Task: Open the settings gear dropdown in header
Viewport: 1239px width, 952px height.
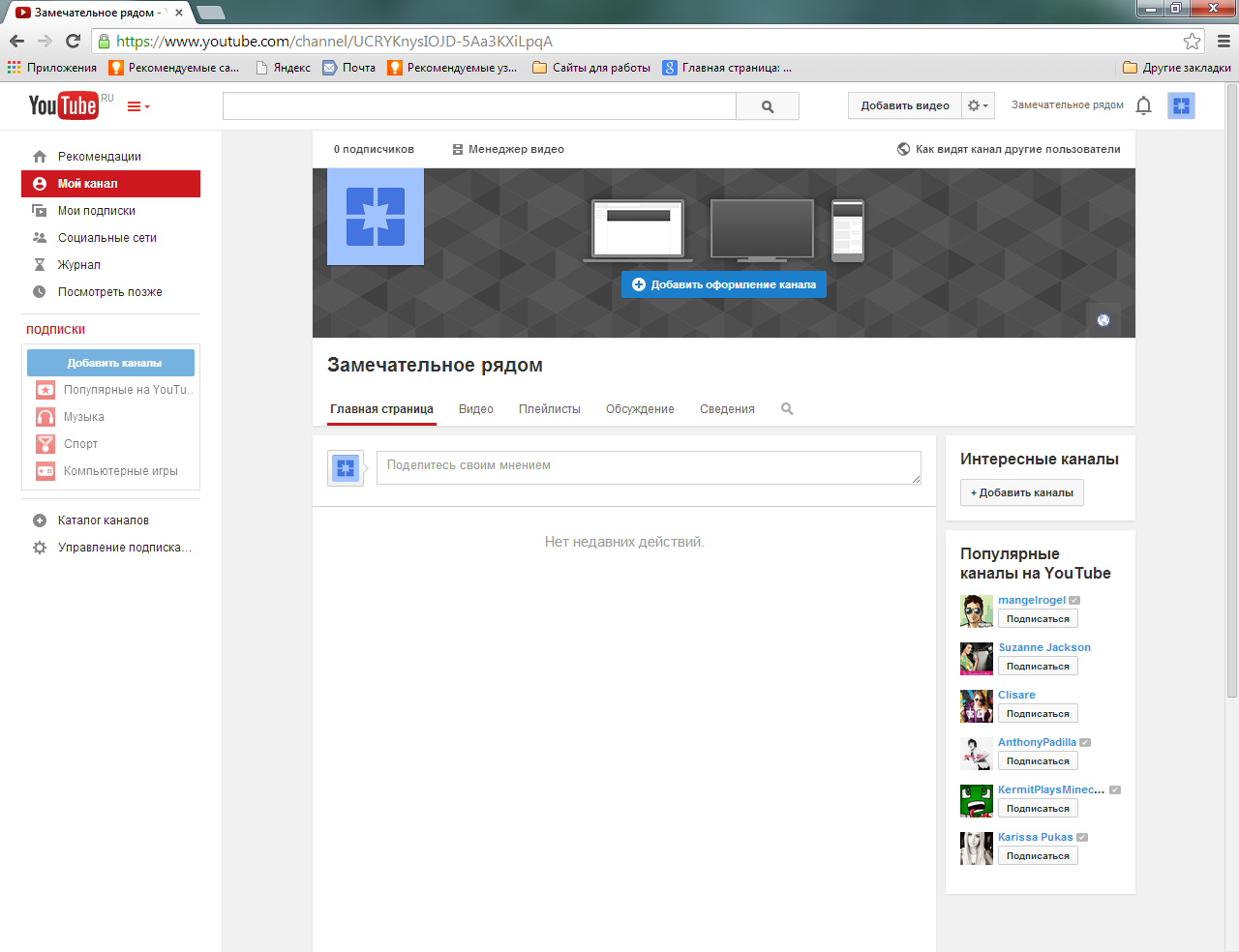Action: coord(979,105)
